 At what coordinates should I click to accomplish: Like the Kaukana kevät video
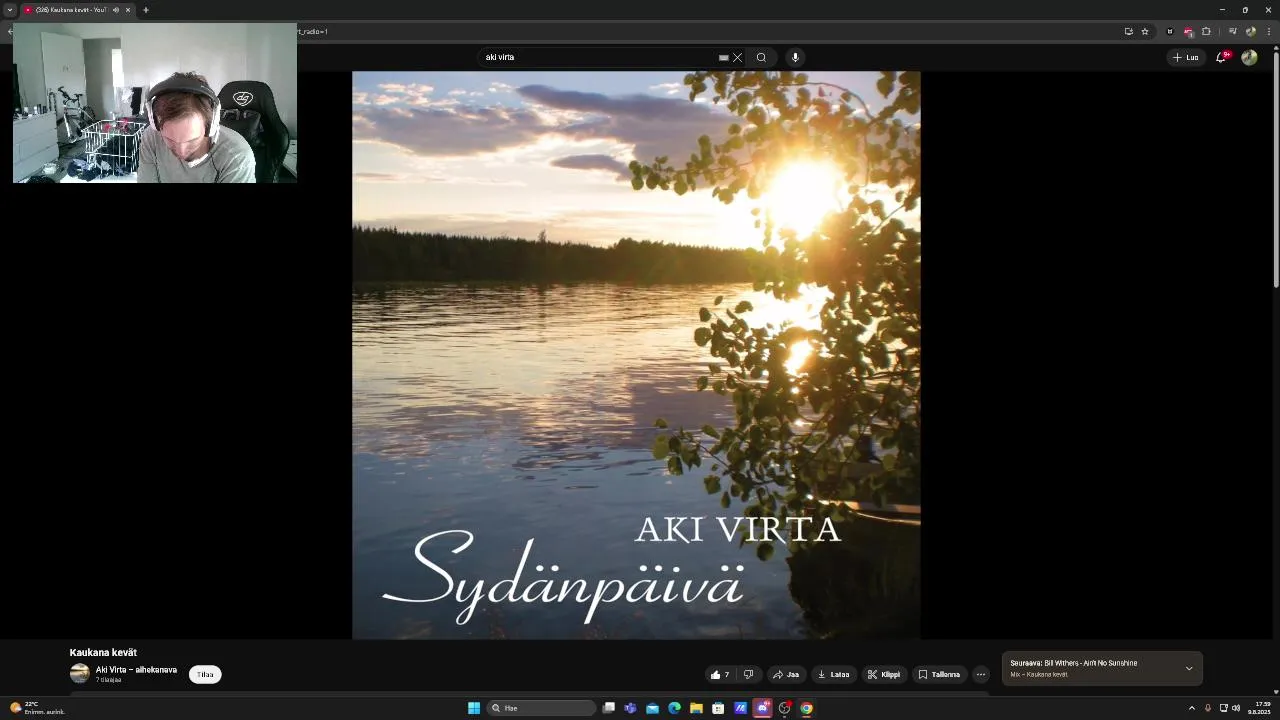tap(719, 674)
